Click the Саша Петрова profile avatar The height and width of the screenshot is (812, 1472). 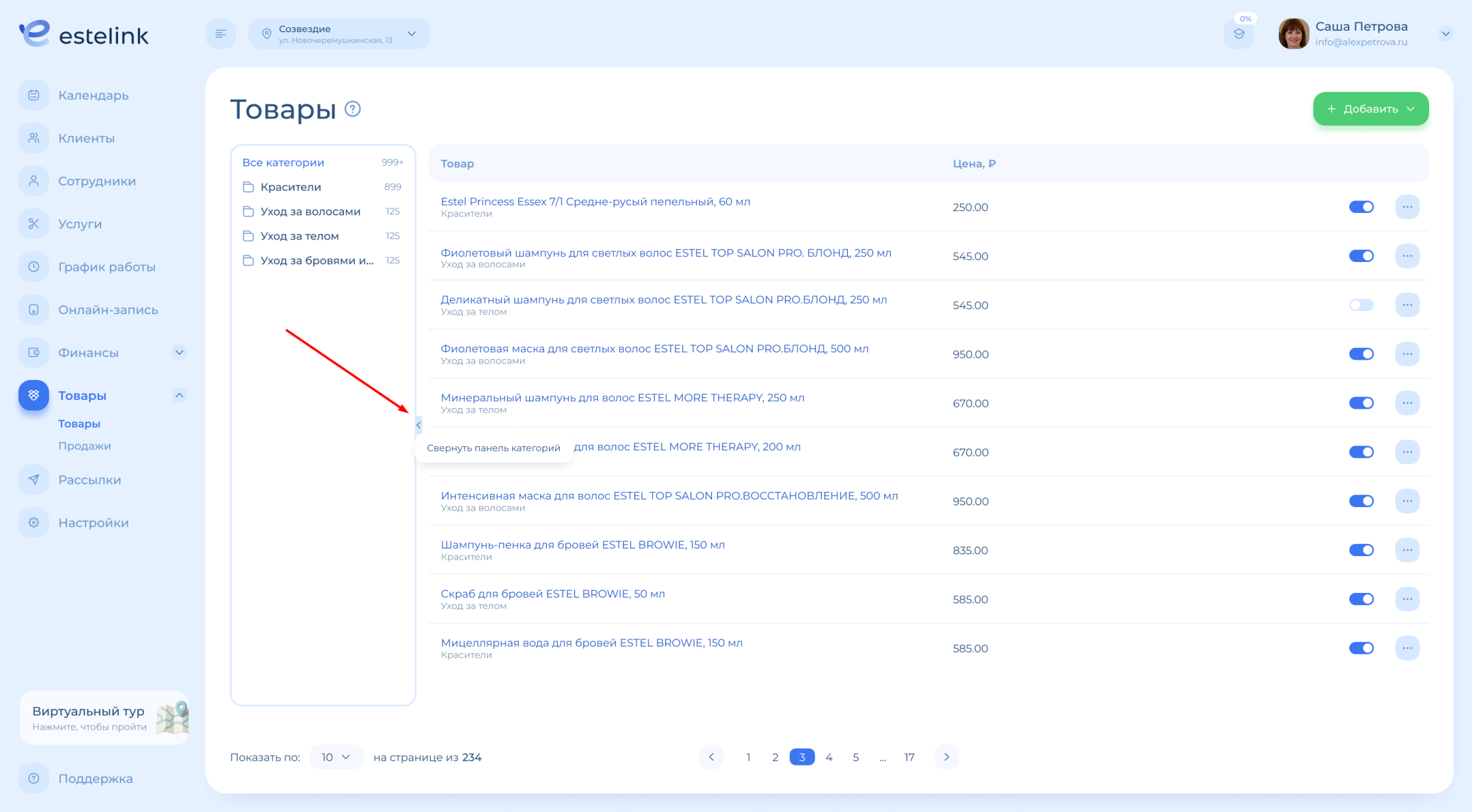tap(1293, 33)
